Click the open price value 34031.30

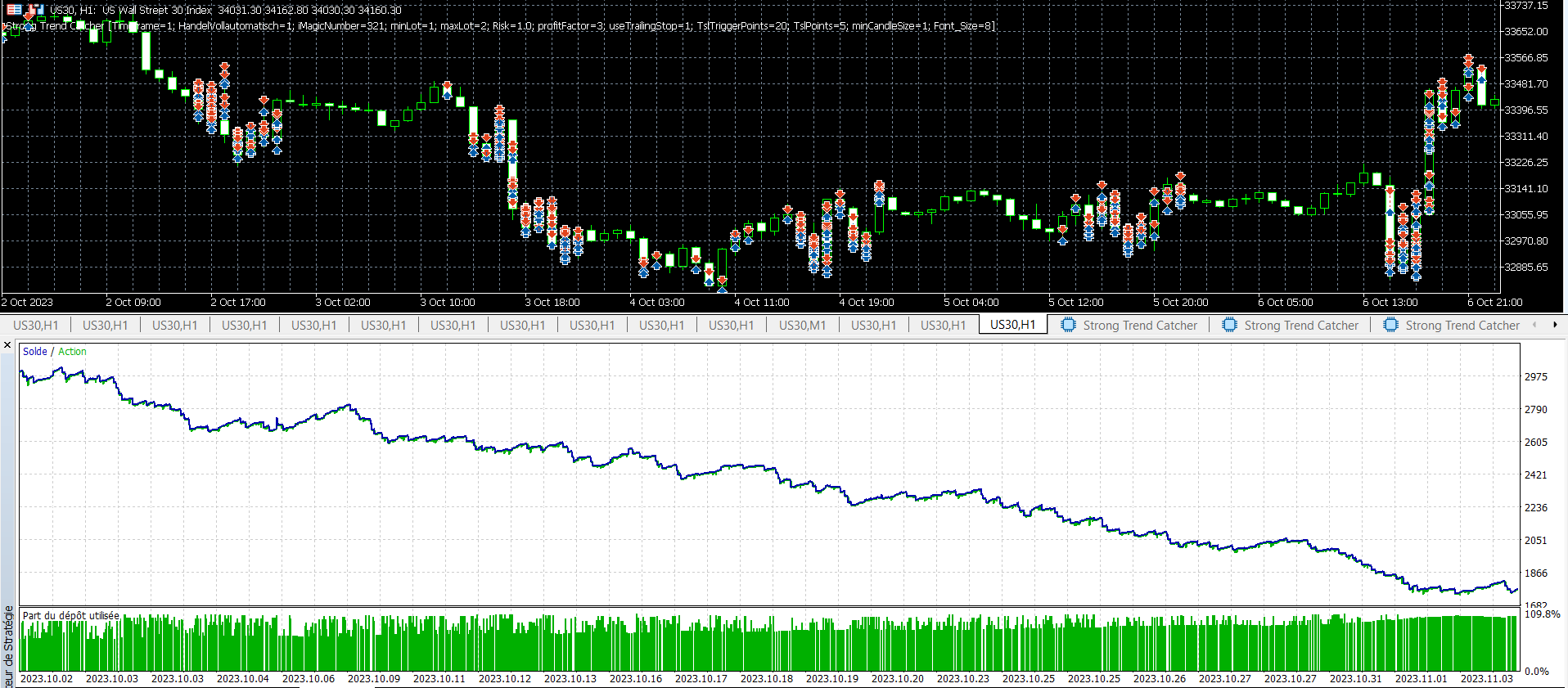tap(240, 11)
